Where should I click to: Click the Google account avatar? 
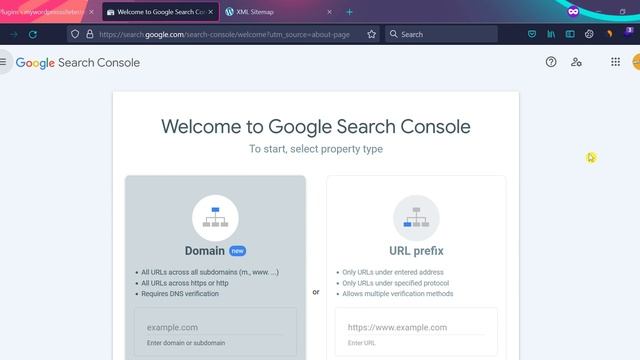[x=636, y=62]
